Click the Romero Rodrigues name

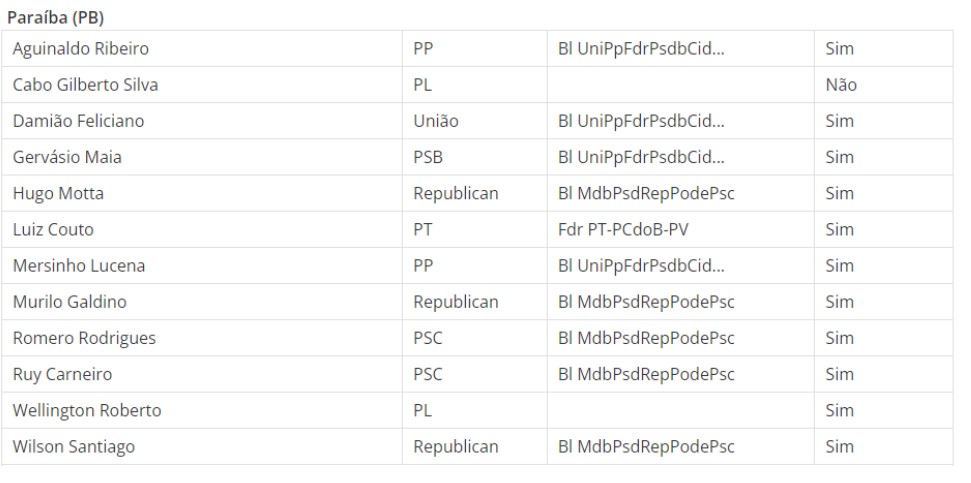click(84, 338)
